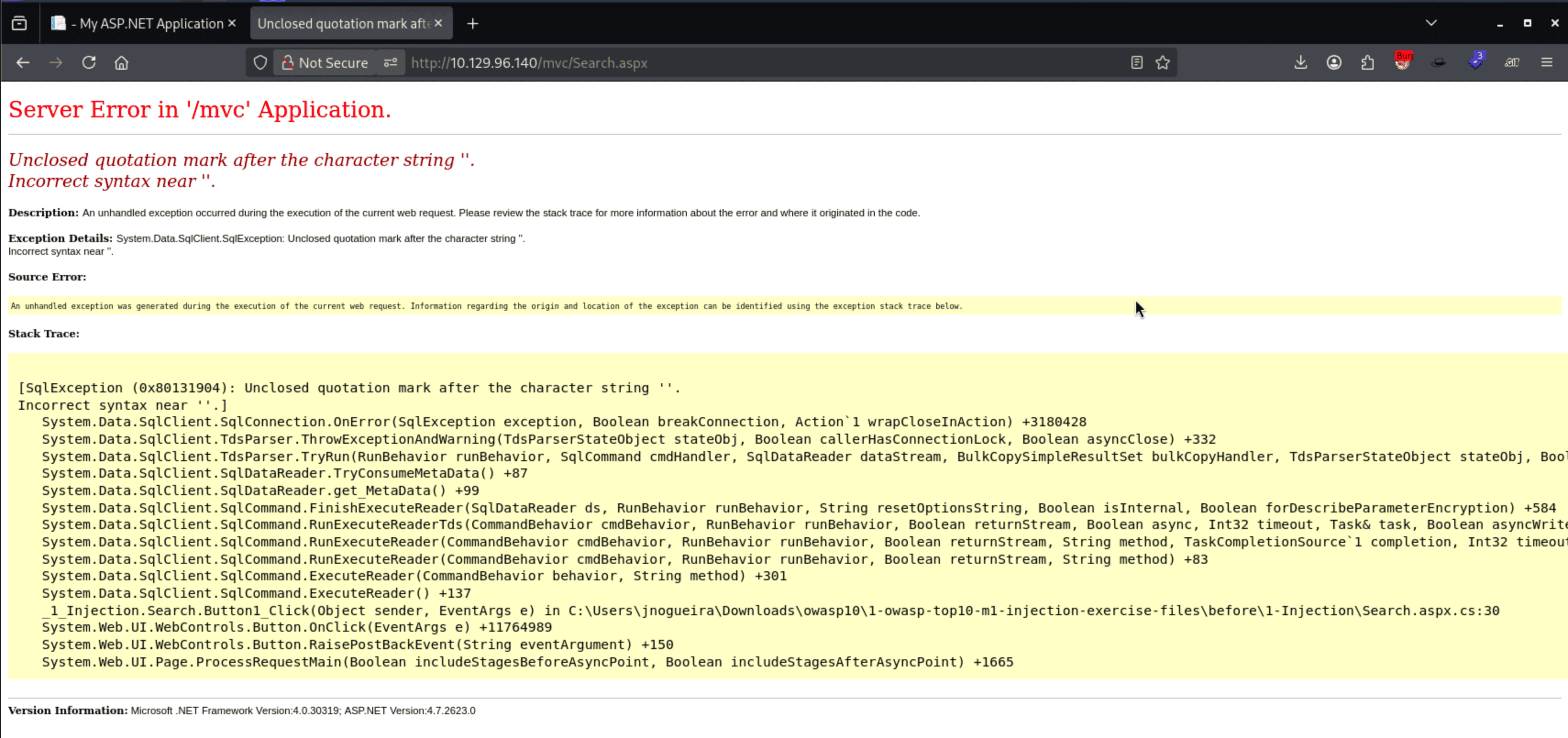1568x738 pixels.
Task: Open site permissions icon in address bar
Action: point(390,63)
